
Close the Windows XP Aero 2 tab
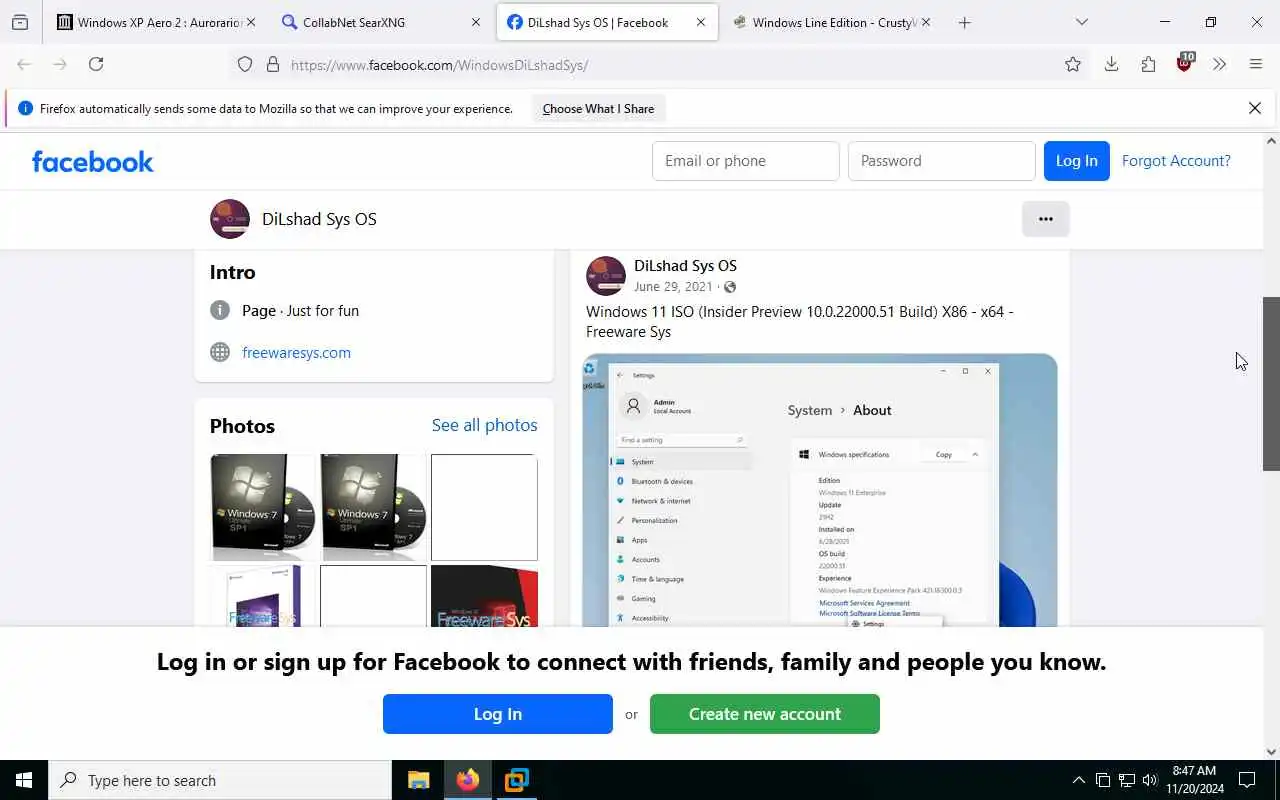click(250, 22)
